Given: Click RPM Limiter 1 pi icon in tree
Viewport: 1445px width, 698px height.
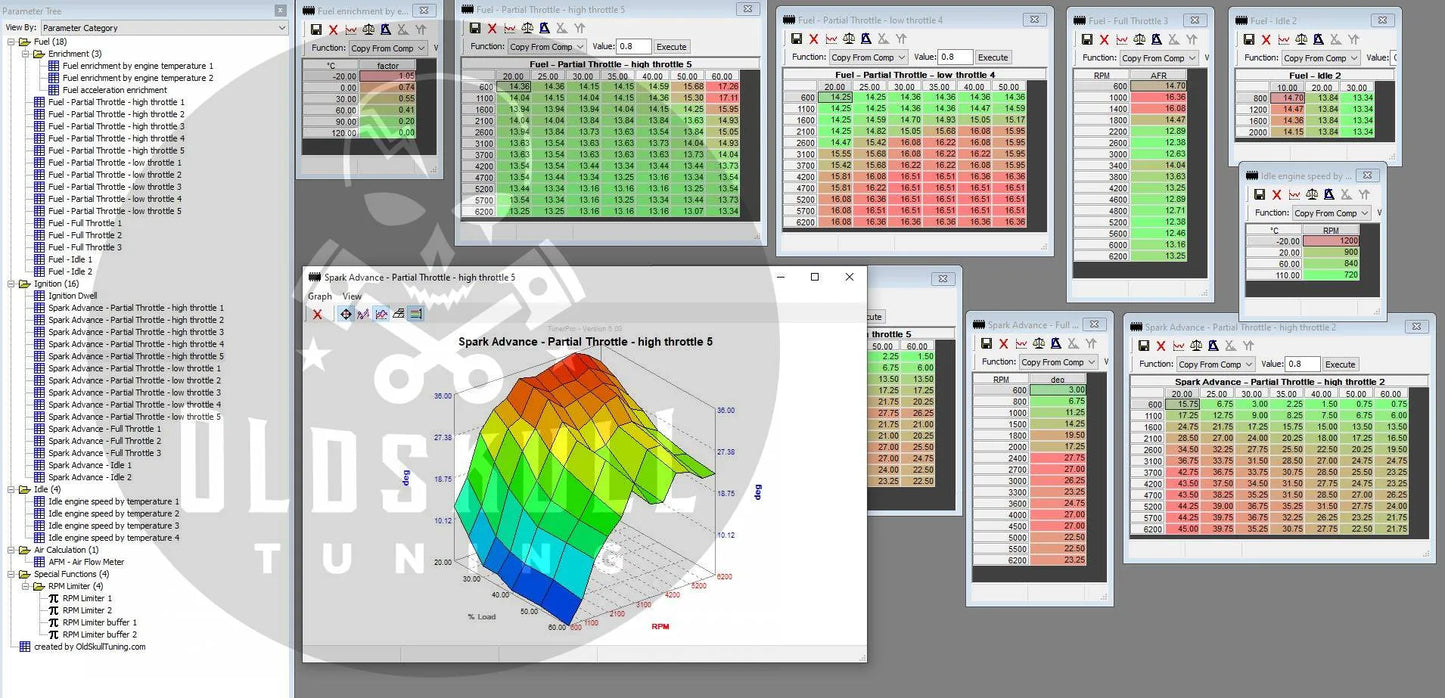Looking at the screenshot, I should pyautogui.click(x=54, y=598).
